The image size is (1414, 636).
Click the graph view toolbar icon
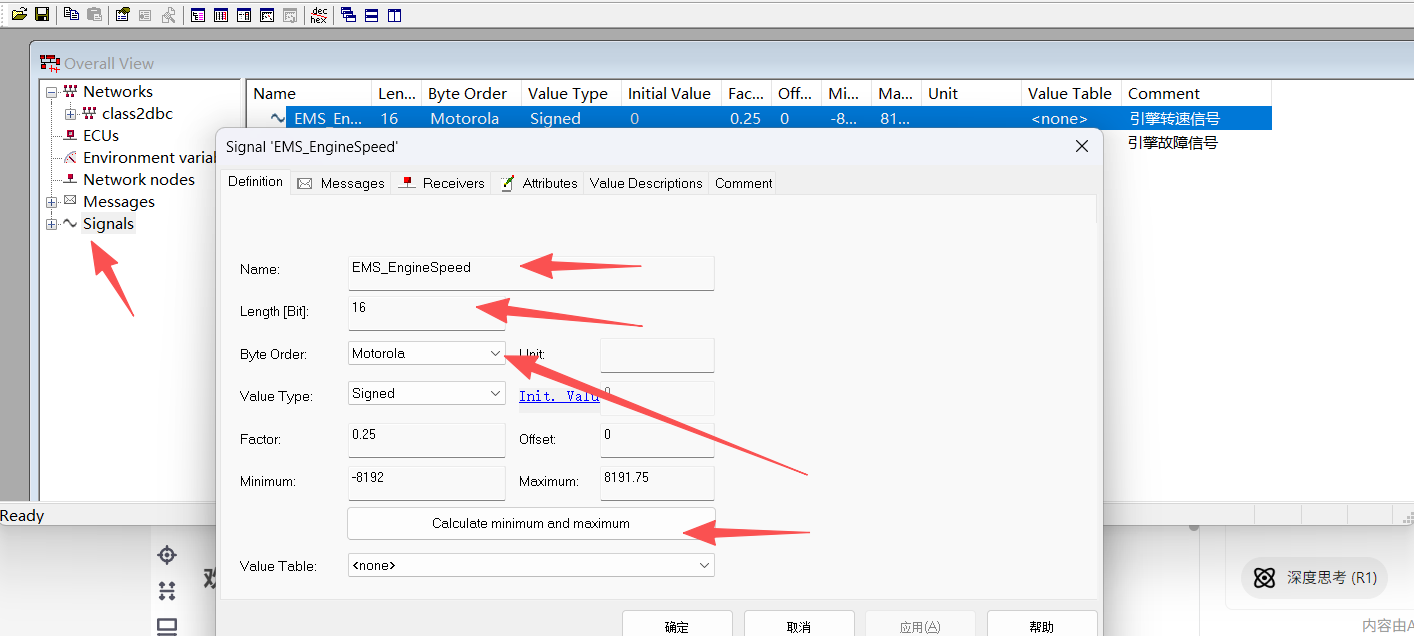click(267, 15)
